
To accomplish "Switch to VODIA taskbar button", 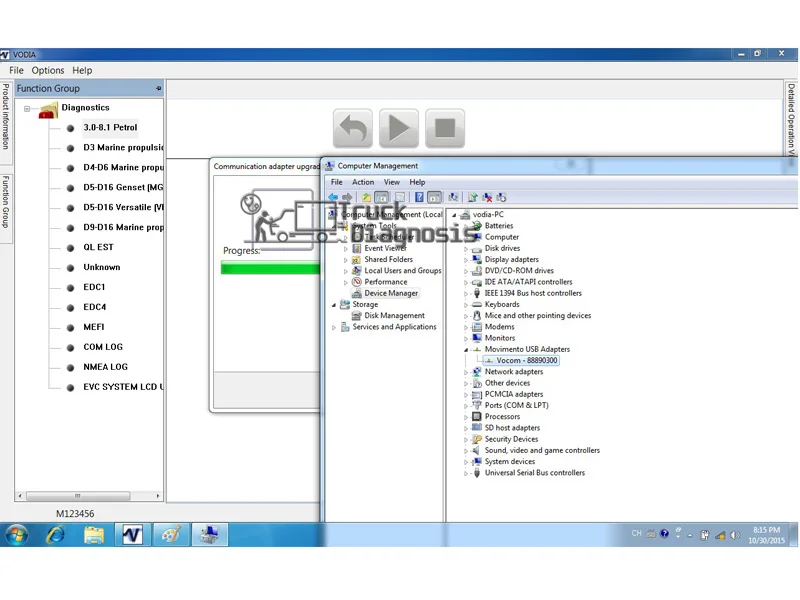I will click(132, 535).
